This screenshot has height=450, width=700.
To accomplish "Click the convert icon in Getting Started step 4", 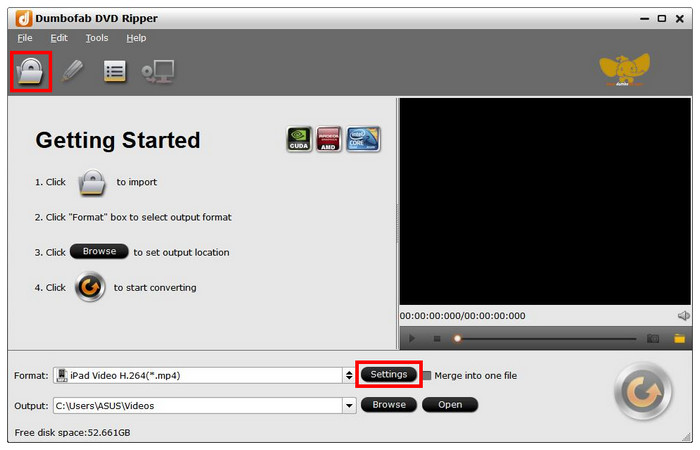I will pyautogui.click(x=90, y=287).
